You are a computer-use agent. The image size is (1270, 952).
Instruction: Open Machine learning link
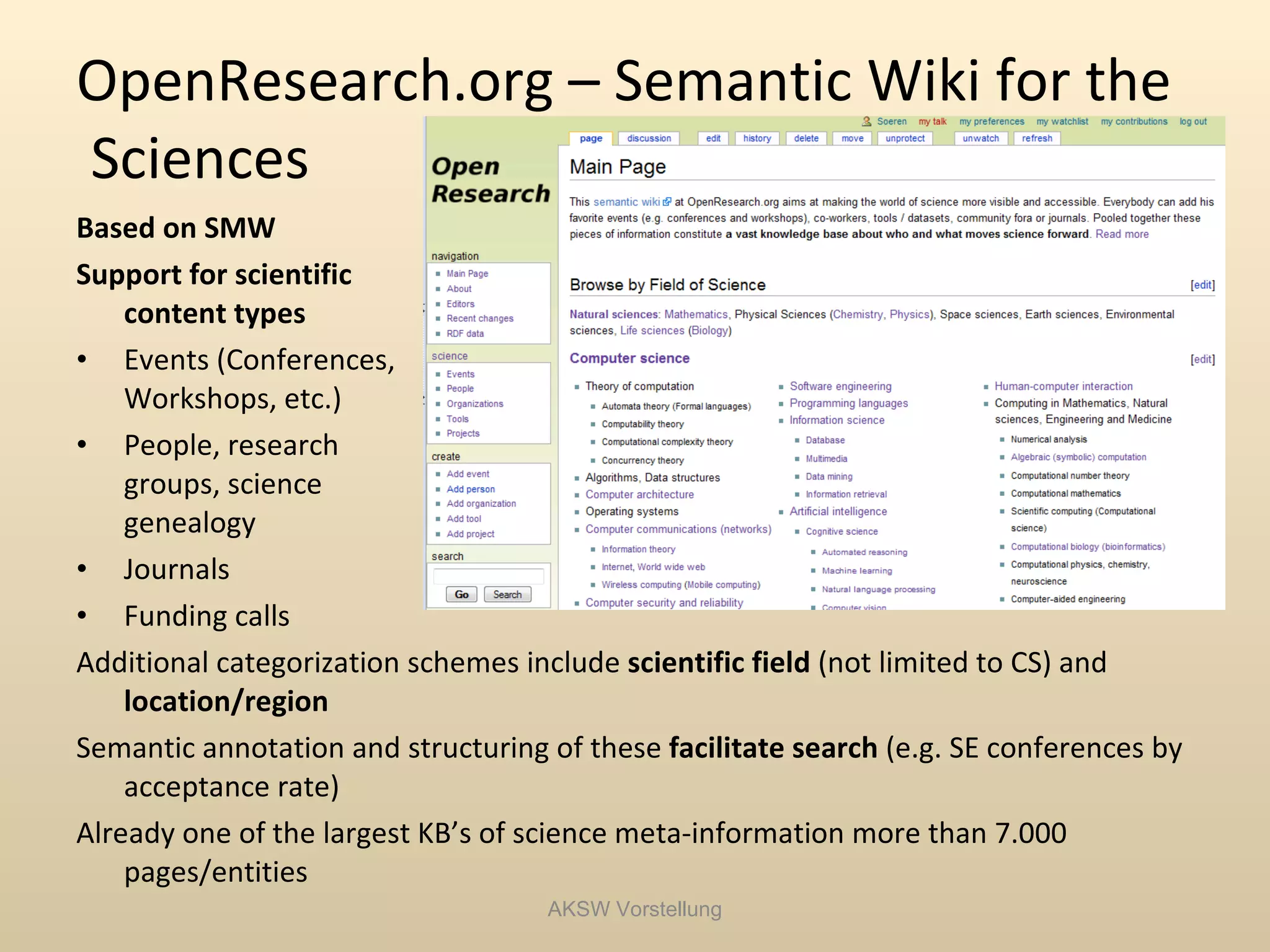[x=857, y=571]
